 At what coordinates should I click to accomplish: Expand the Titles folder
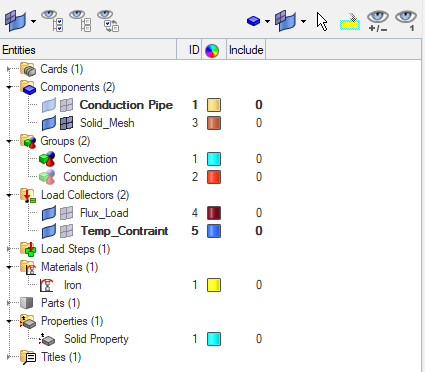click(9, 357)
